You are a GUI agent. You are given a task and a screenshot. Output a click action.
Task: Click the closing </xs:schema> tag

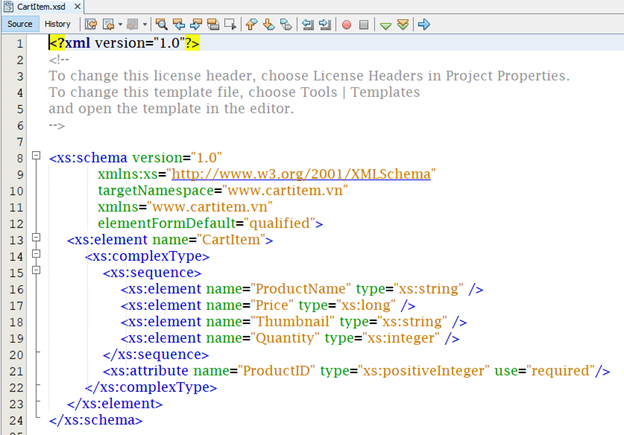[96, 420]
